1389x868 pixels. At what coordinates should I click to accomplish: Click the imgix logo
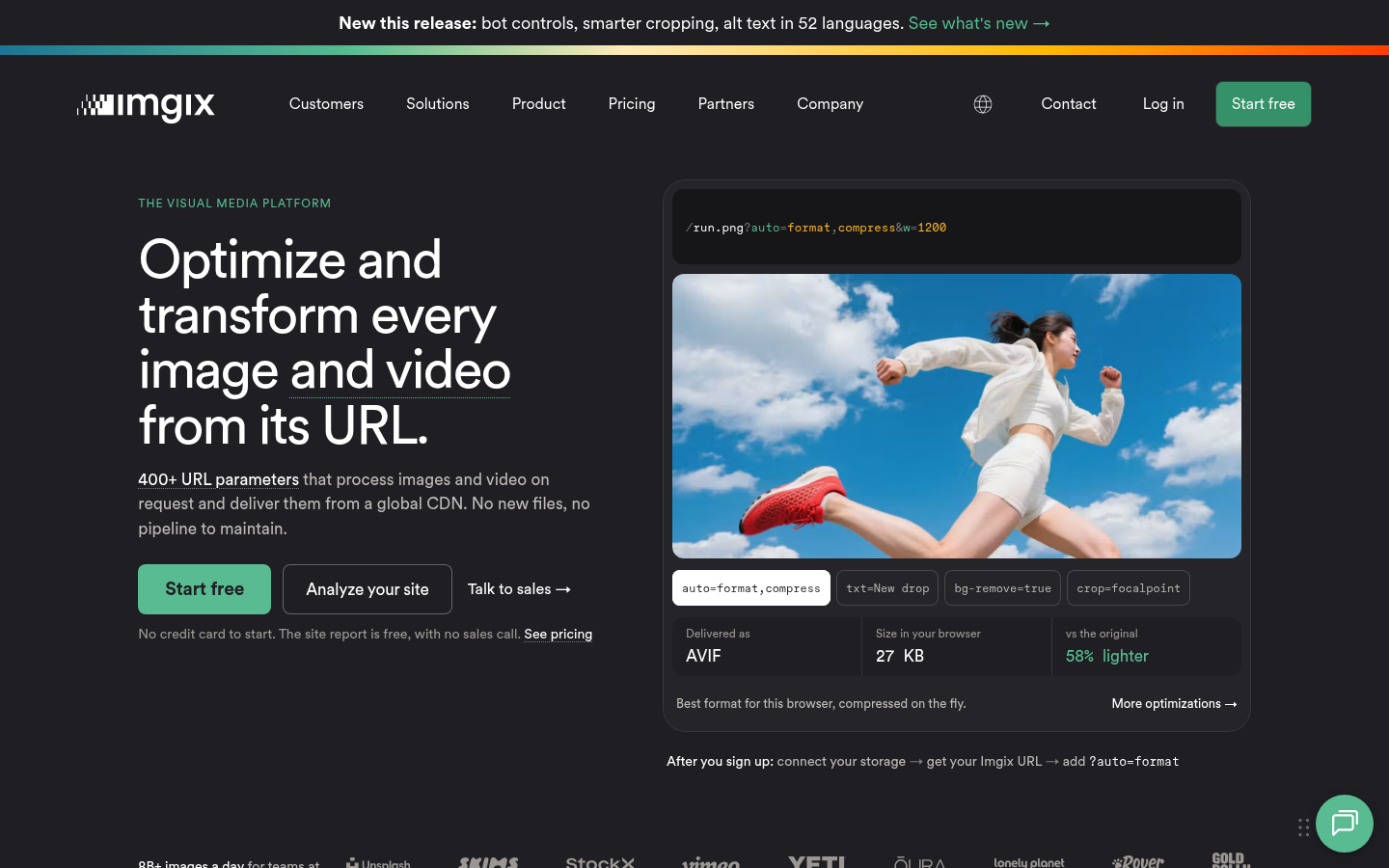click(146, 106)
